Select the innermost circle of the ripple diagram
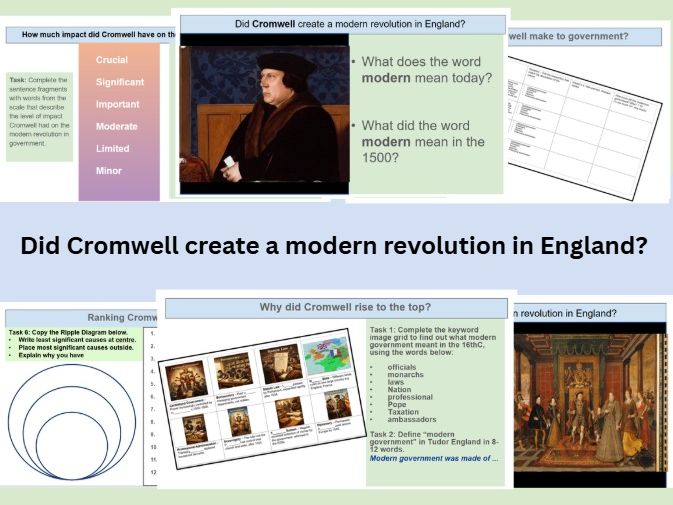The image size is (673, 505). pos(72,445)
